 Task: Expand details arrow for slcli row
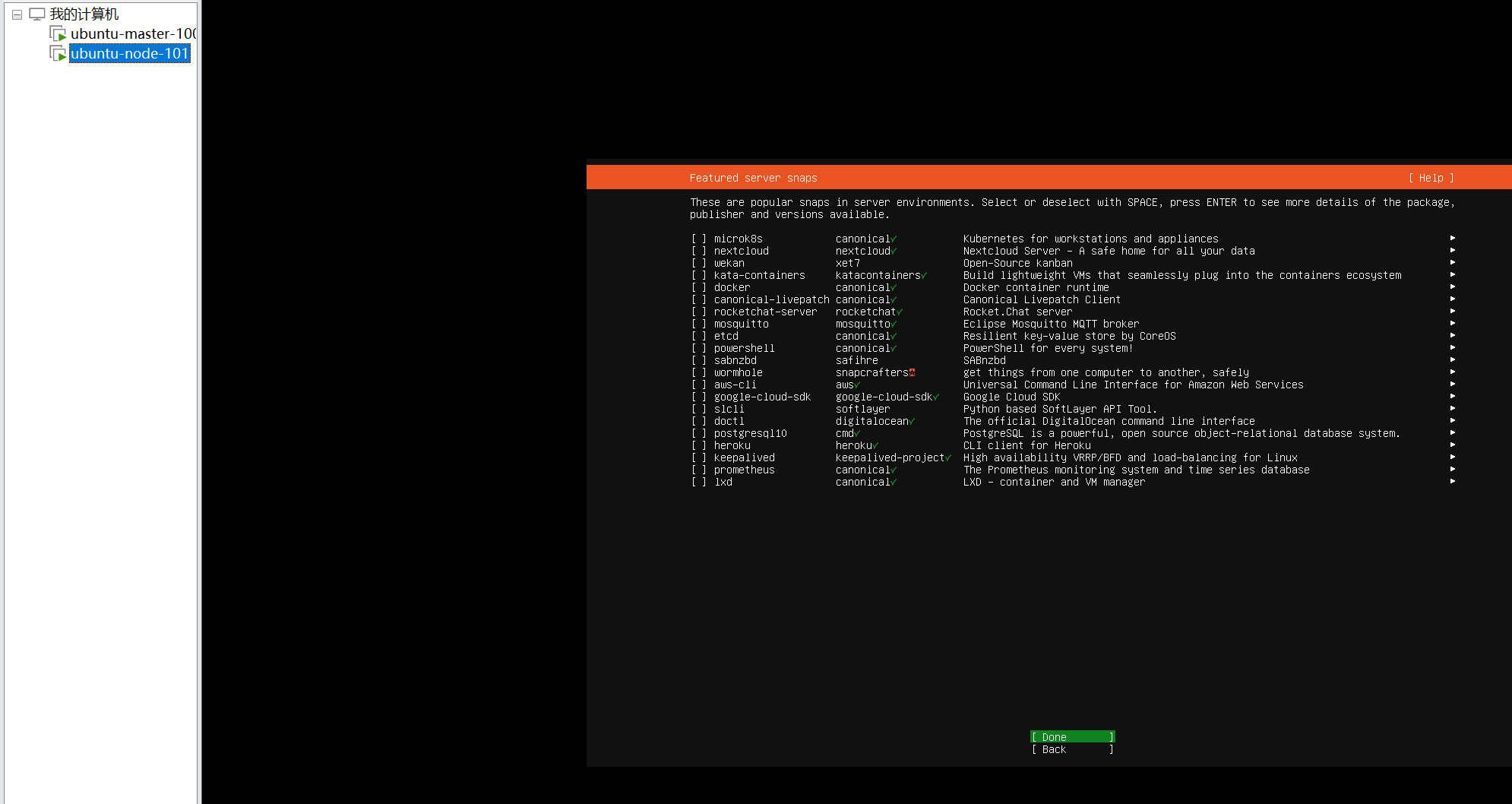pos(1453,408)
